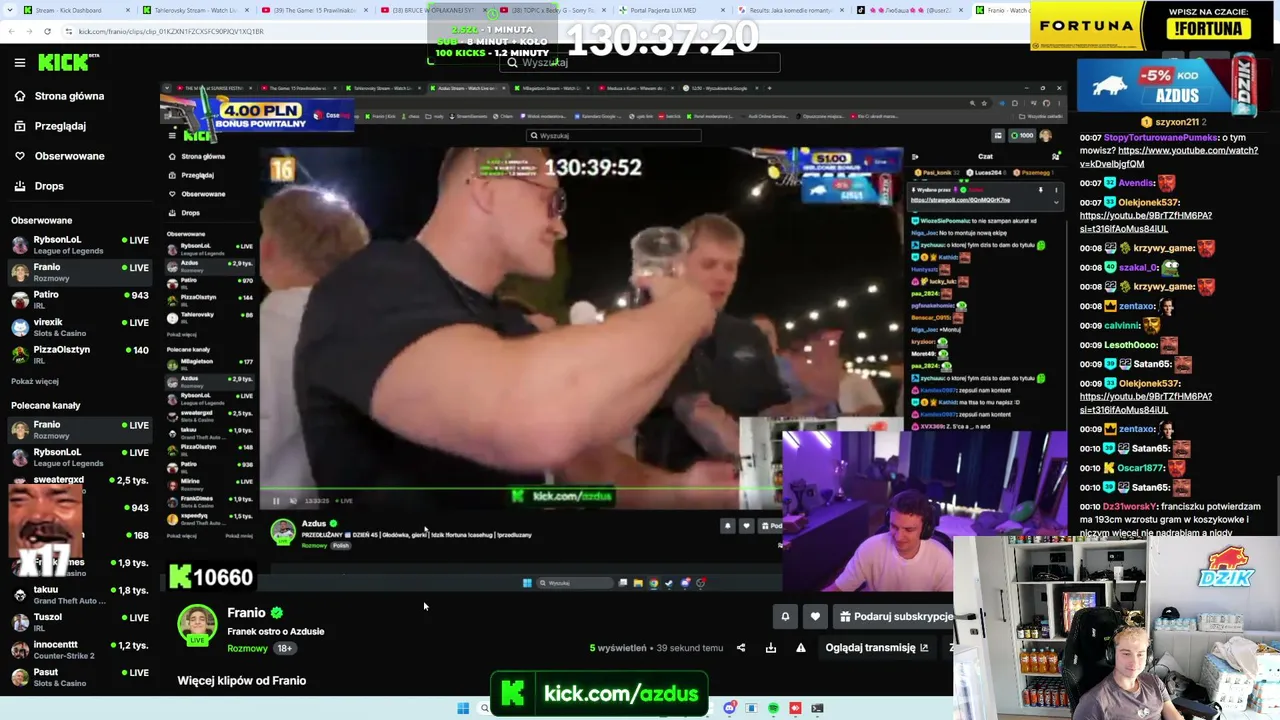
Task: Open followed channel PizzaOlsztyn
Action: 80,354
